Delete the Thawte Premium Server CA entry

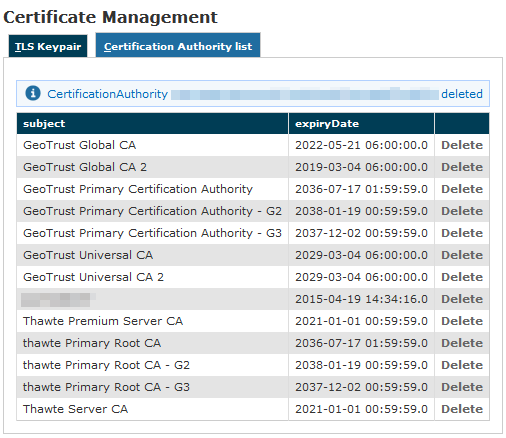click(x=462, y=321)
